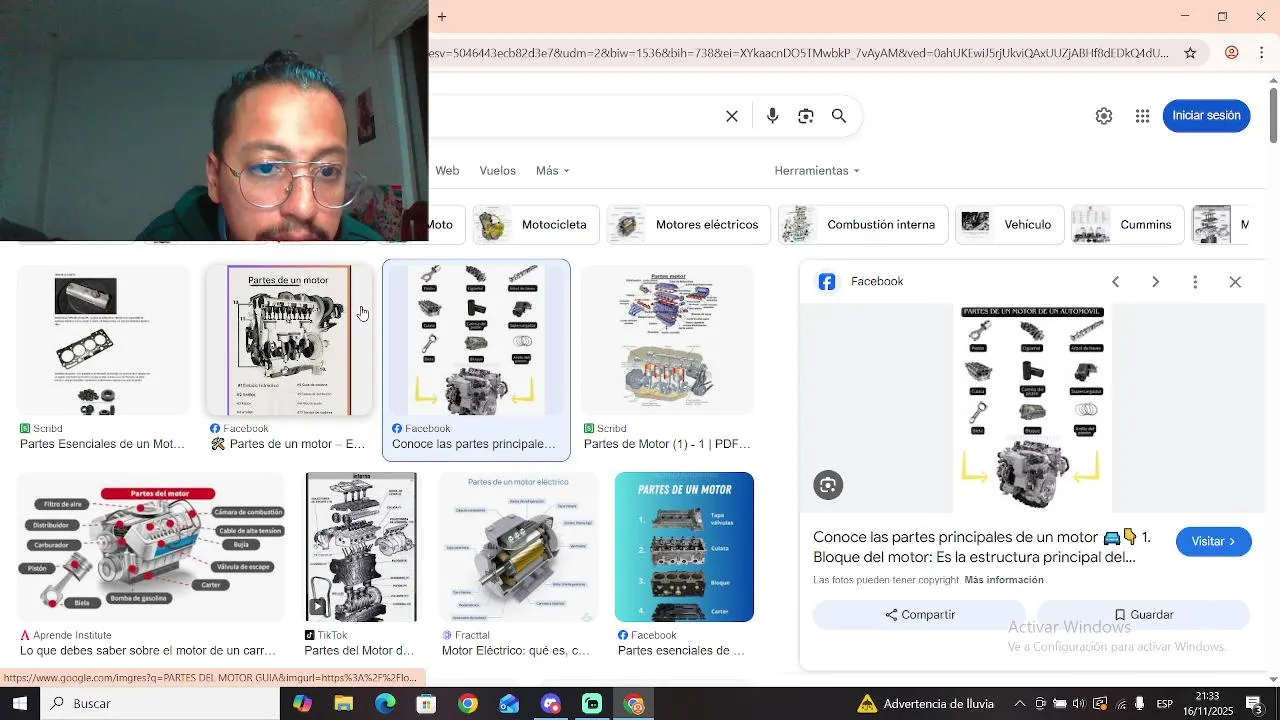The height and width of the screenshot is (720, 1280).
Task: Open the Windows notification center
Action: point(1253,704)
